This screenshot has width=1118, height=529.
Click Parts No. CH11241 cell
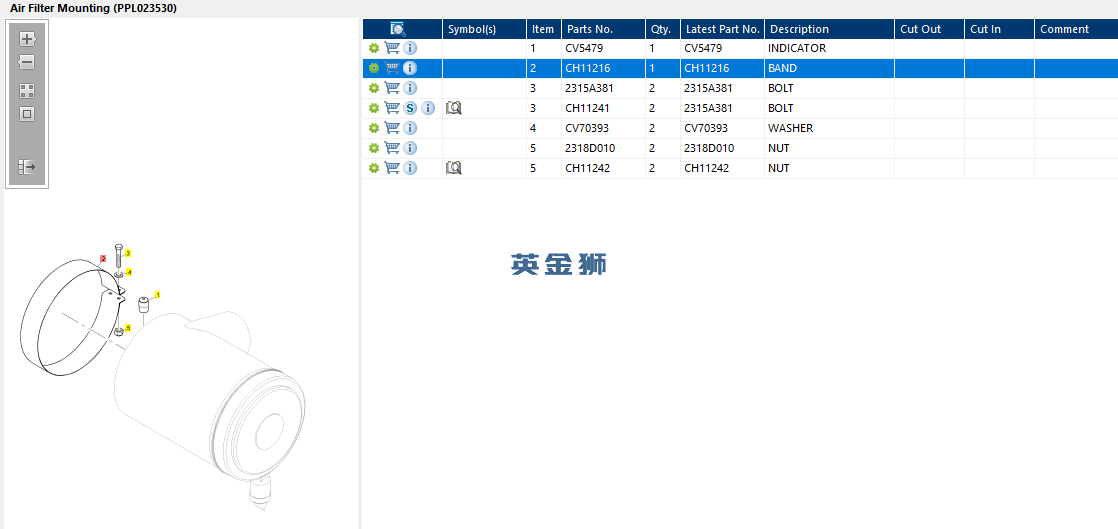[603, 108]
